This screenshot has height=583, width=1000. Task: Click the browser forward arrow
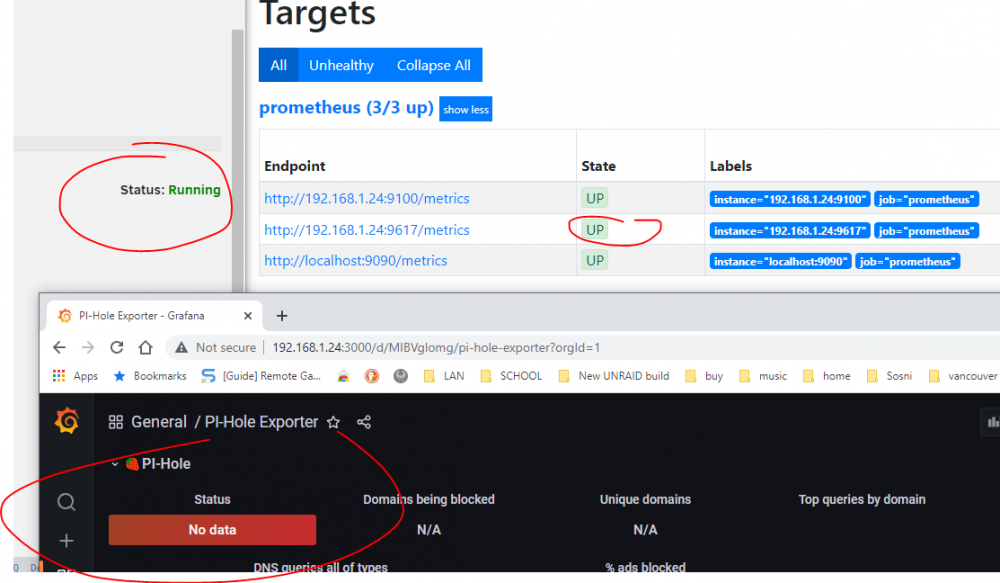88,347
